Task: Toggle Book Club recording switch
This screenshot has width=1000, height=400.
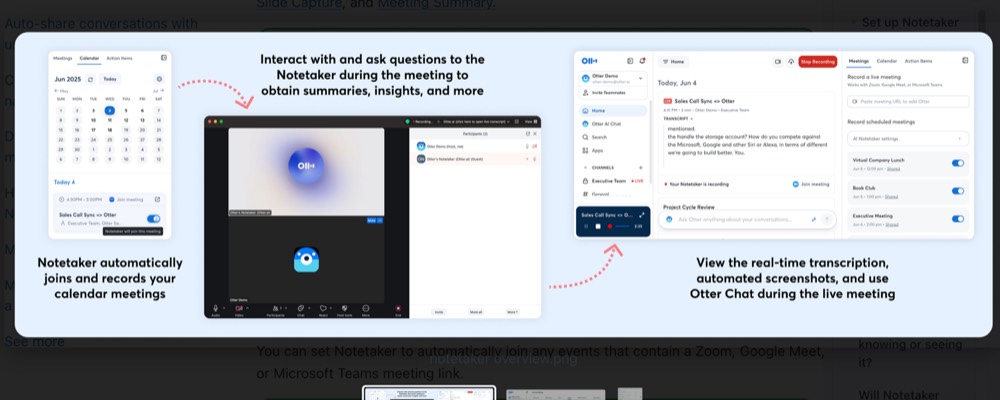Action: click(x=958, y=191)
